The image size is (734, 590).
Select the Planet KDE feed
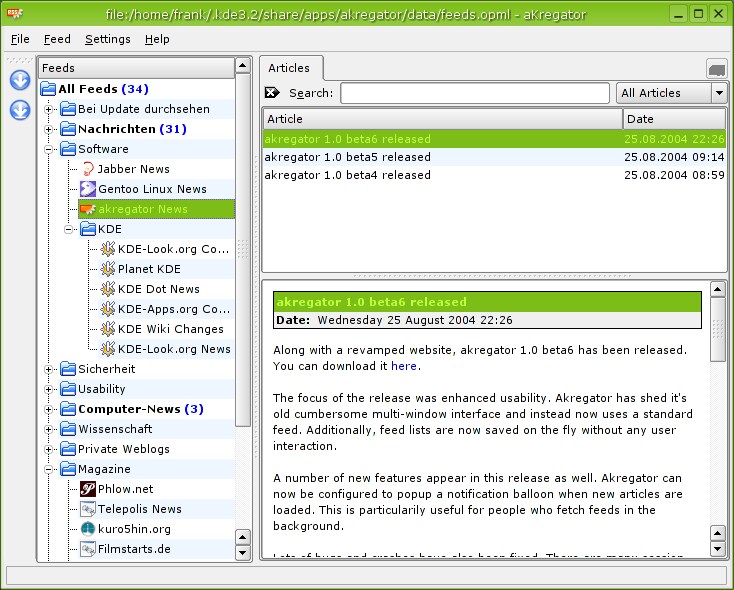149,269
